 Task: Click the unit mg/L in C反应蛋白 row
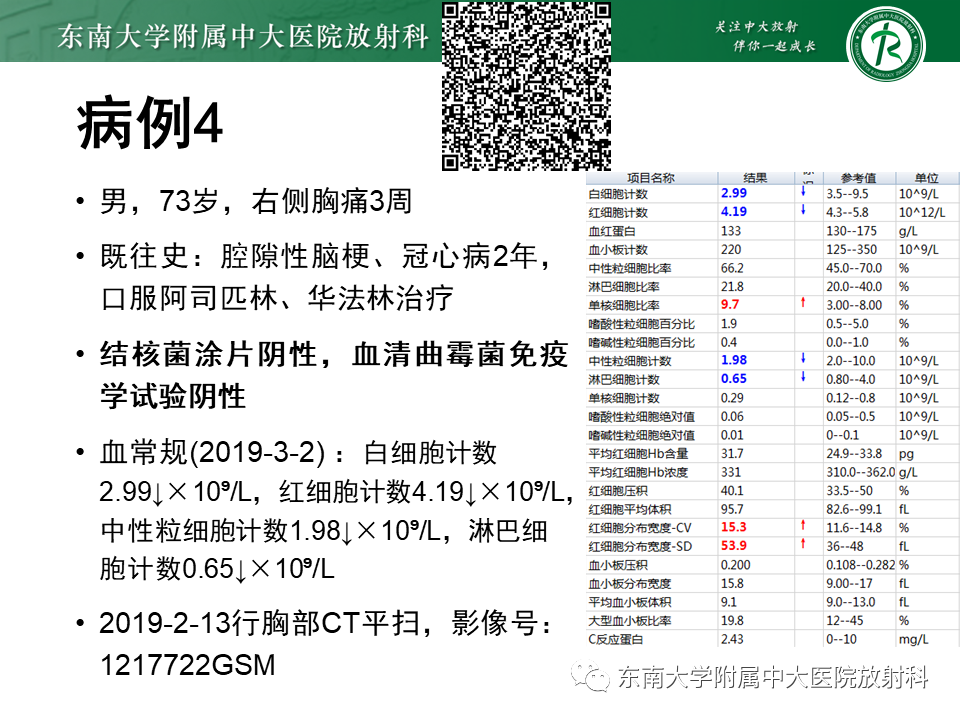(x=914, y=639)
